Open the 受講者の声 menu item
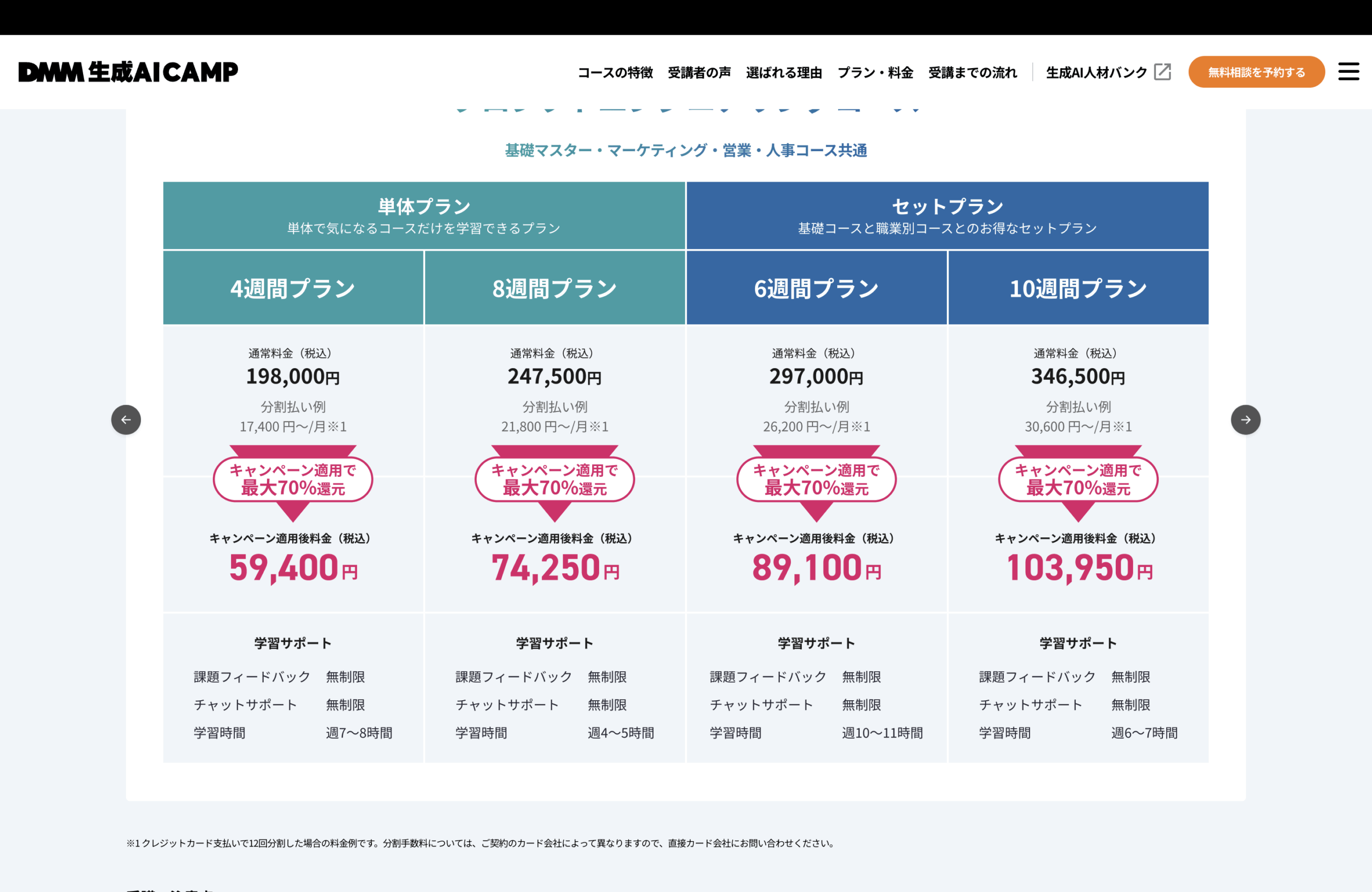Screen dimensions: 1372x892 [699, 72]
